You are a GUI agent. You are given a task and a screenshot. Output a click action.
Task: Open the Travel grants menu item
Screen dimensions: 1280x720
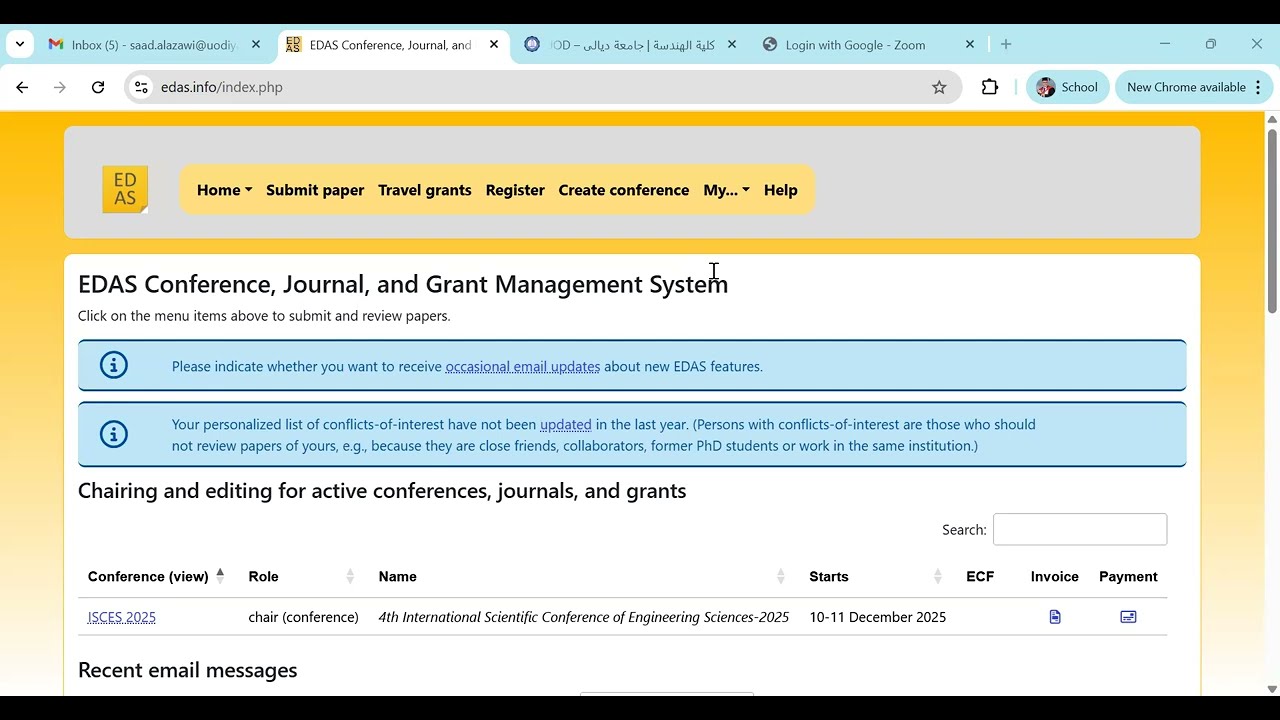pyautogui.click(x=425, y=190)
